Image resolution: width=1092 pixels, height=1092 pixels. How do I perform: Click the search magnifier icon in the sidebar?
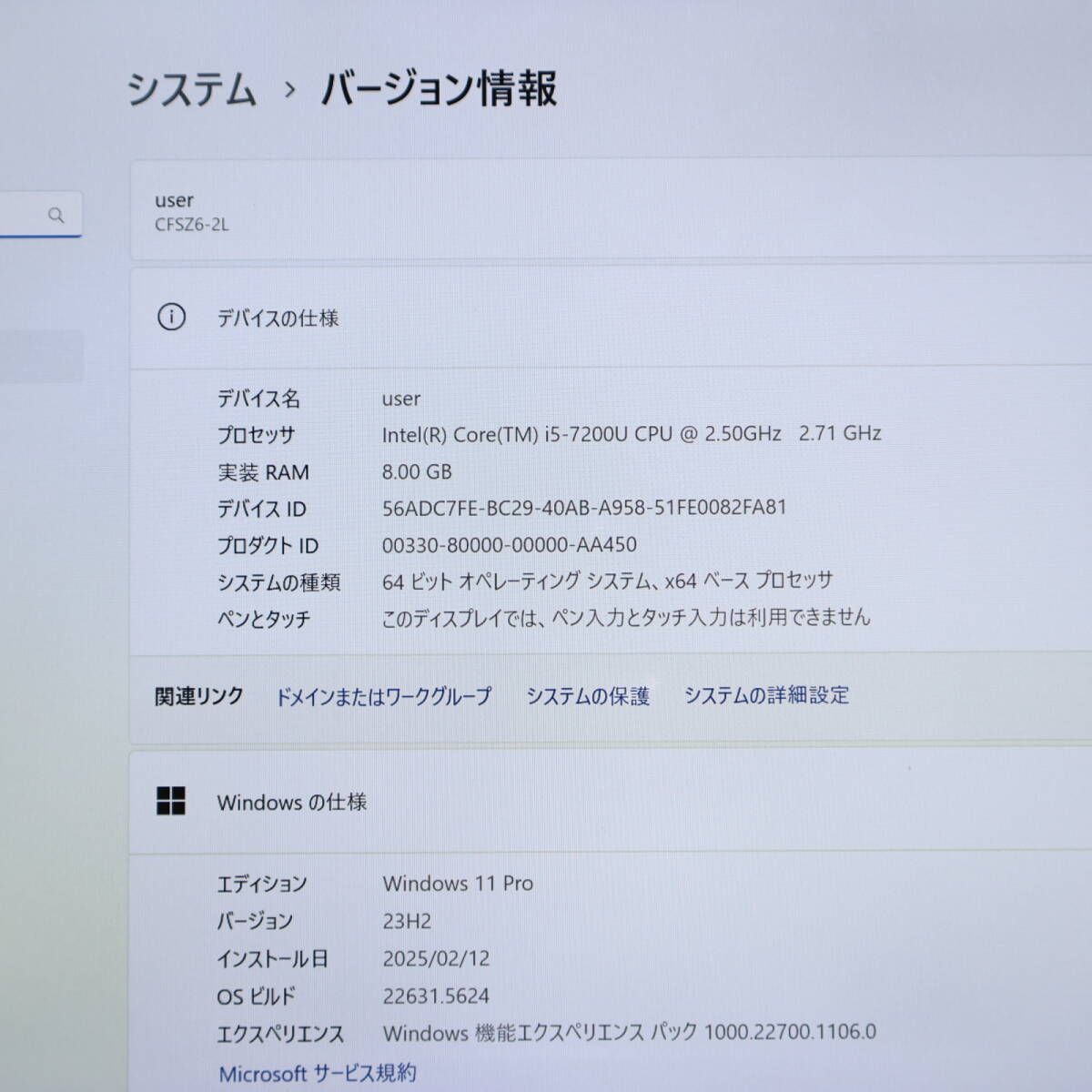57,215
